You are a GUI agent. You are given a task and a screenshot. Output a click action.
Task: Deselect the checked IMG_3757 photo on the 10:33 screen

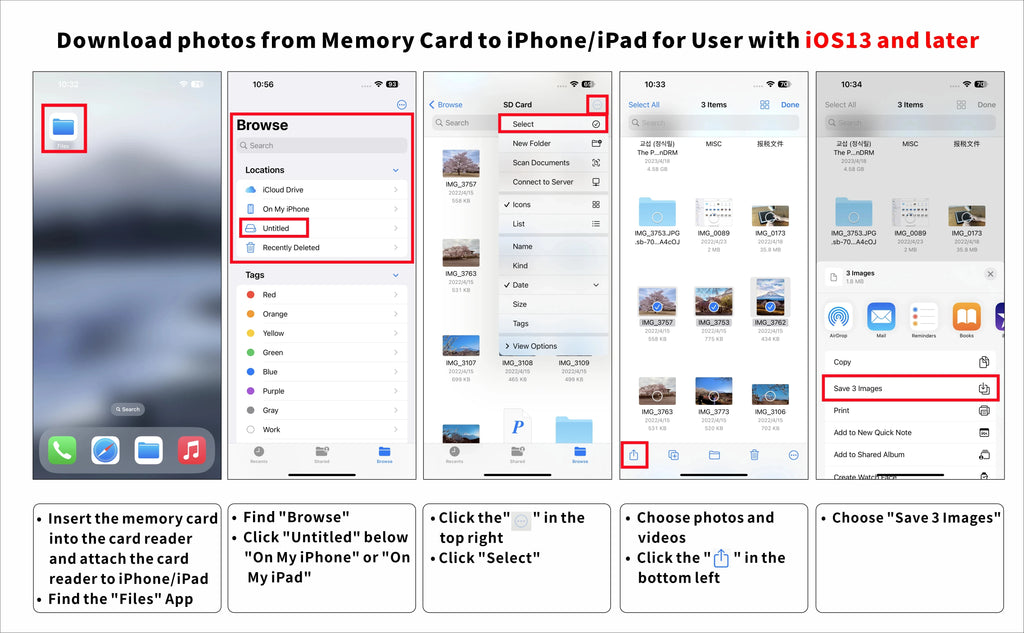[x=657, y=302]
